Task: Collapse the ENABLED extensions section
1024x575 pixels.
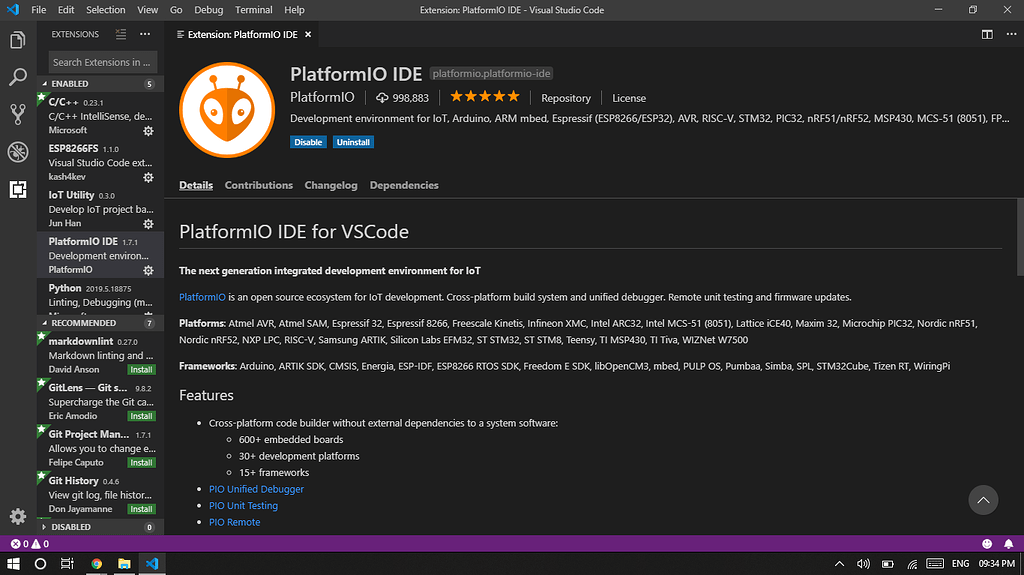Action: [100, 84]
